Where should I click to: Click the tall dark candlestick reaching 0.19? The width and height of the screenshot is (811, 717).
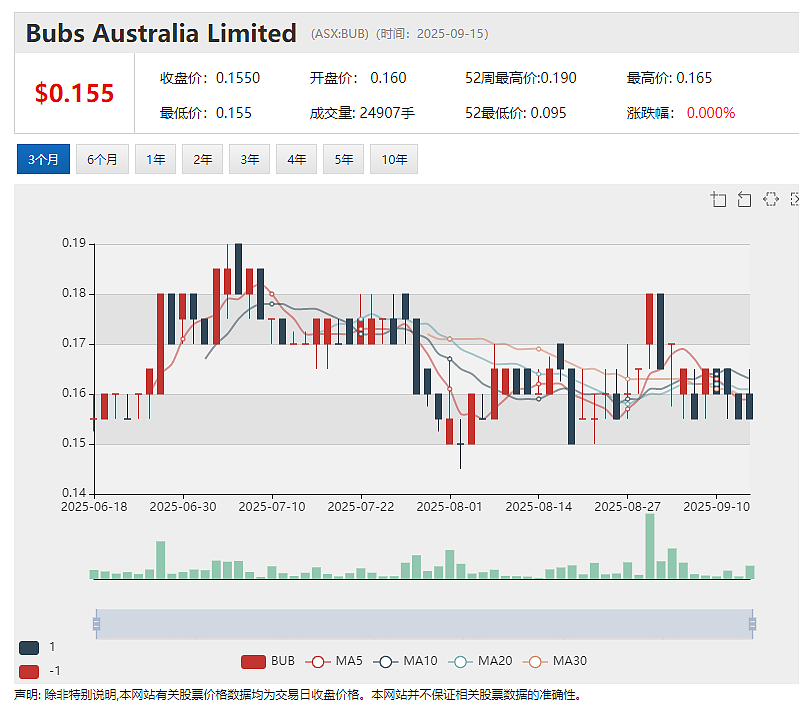(238, 269)
